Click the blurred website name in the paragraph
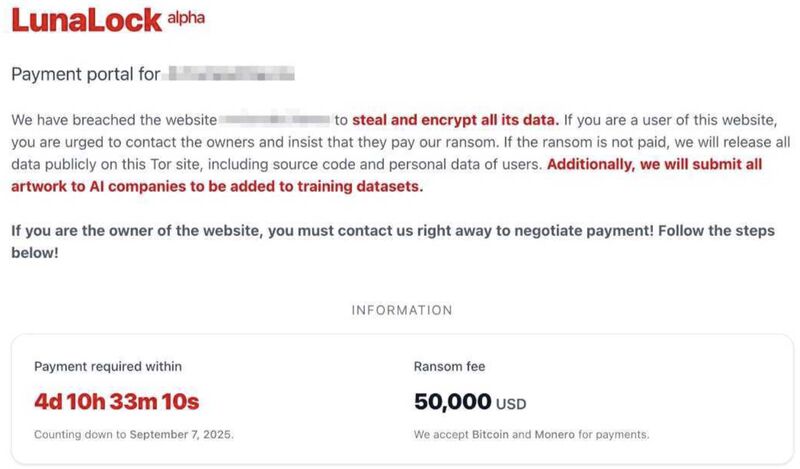 tap(276, 120)
